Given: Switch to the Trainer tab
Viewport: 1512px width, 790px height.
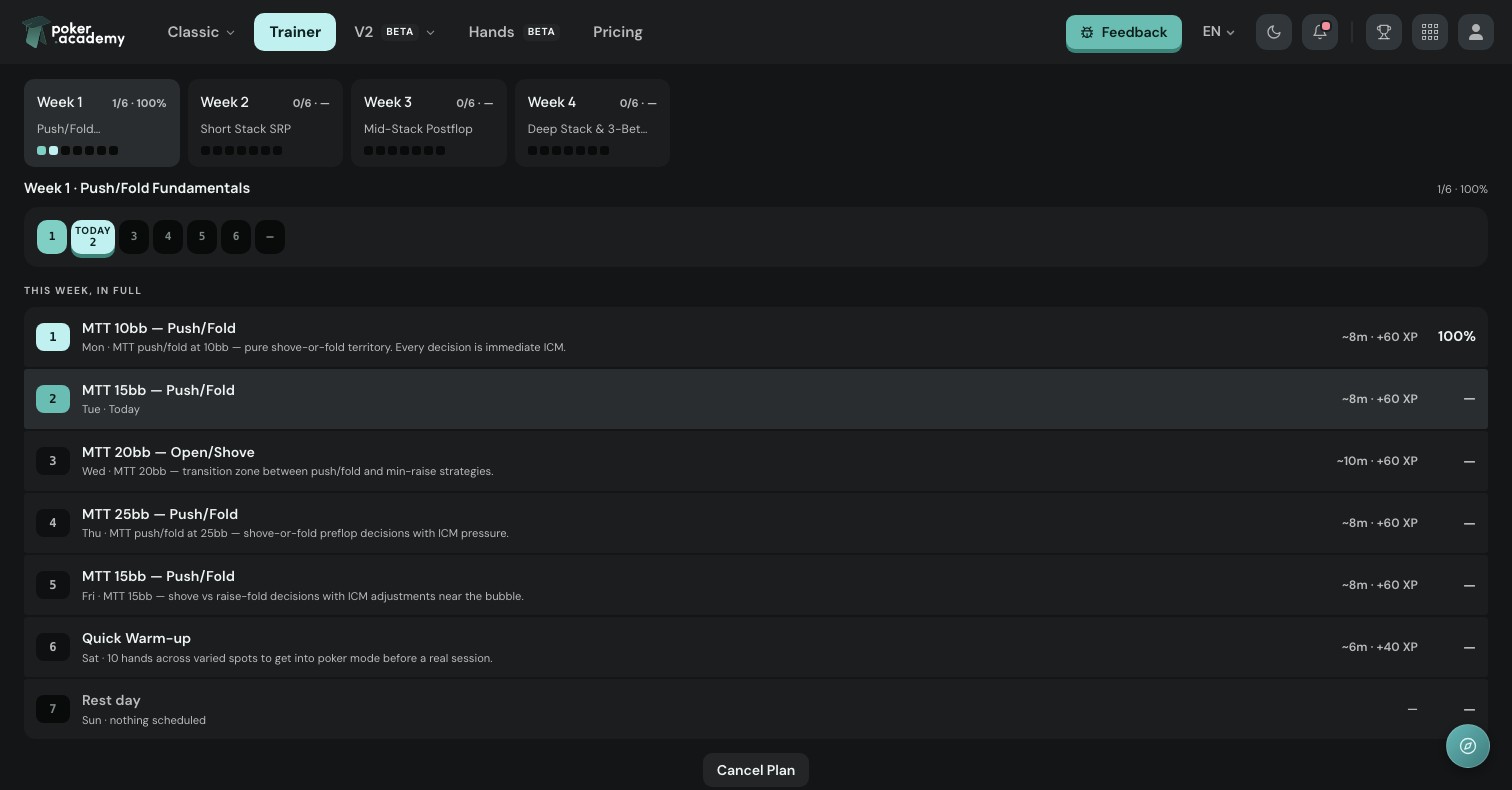Looking at the screenshot, I should 295,32.
